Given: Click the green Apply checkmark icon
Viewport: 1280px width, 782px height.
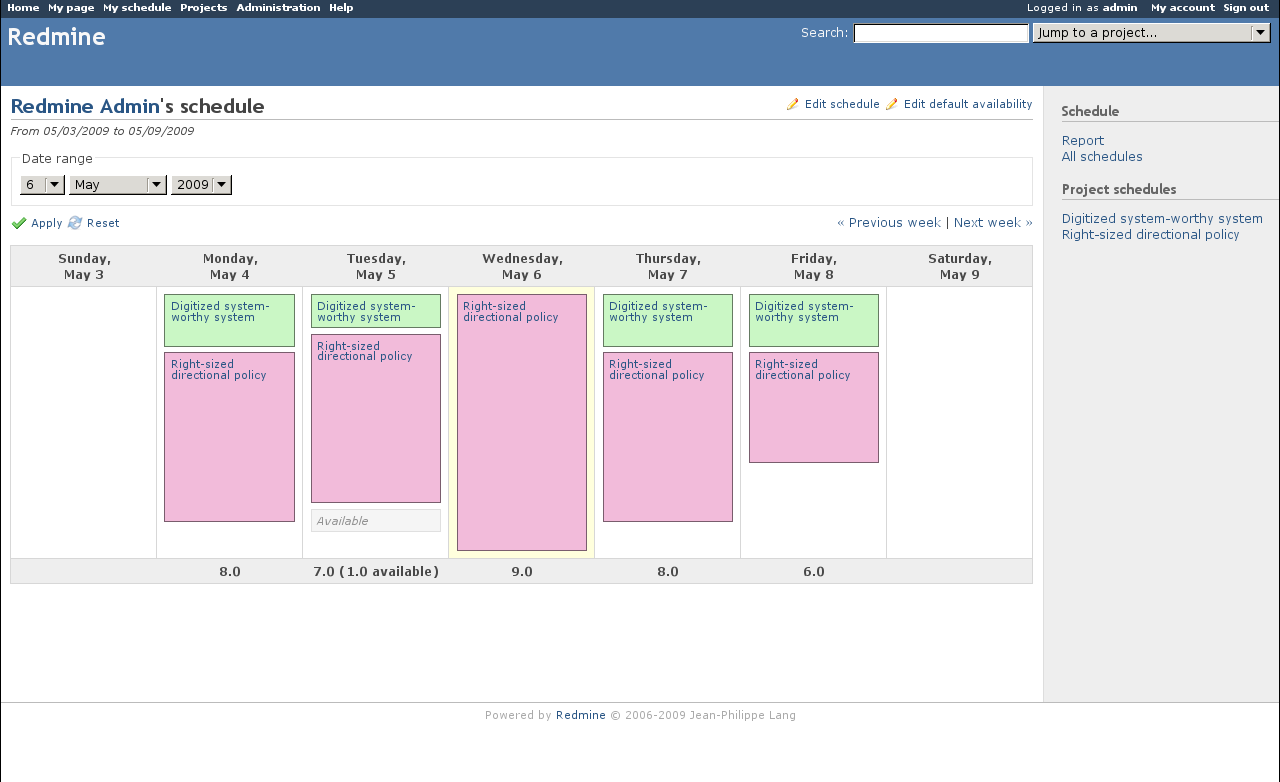Looking at the screenshot, I should point(19,223).
